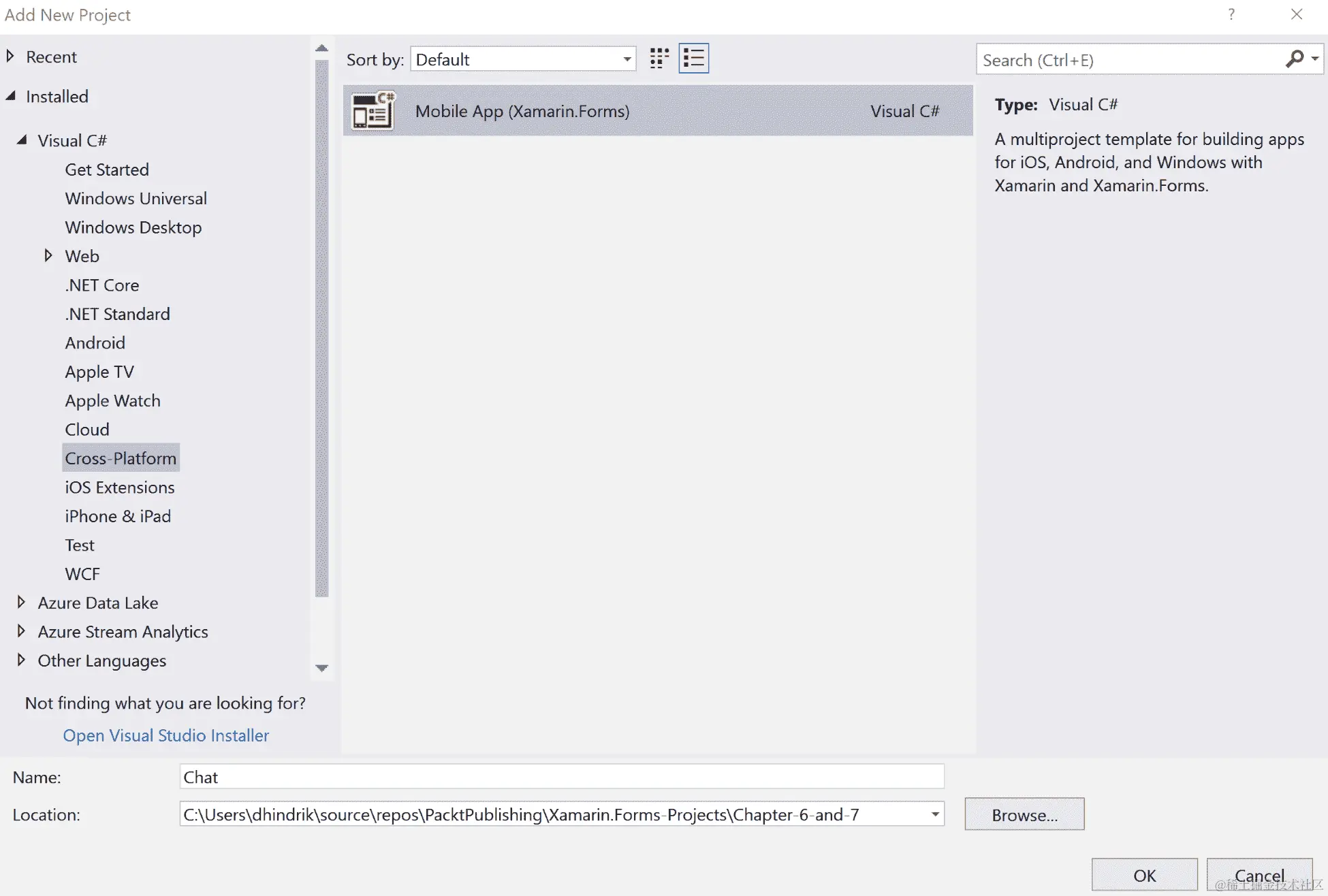Viewport: 1328px width, 896px height.
Task: Select the Visual C# label
Action: [x=72, y=140]
